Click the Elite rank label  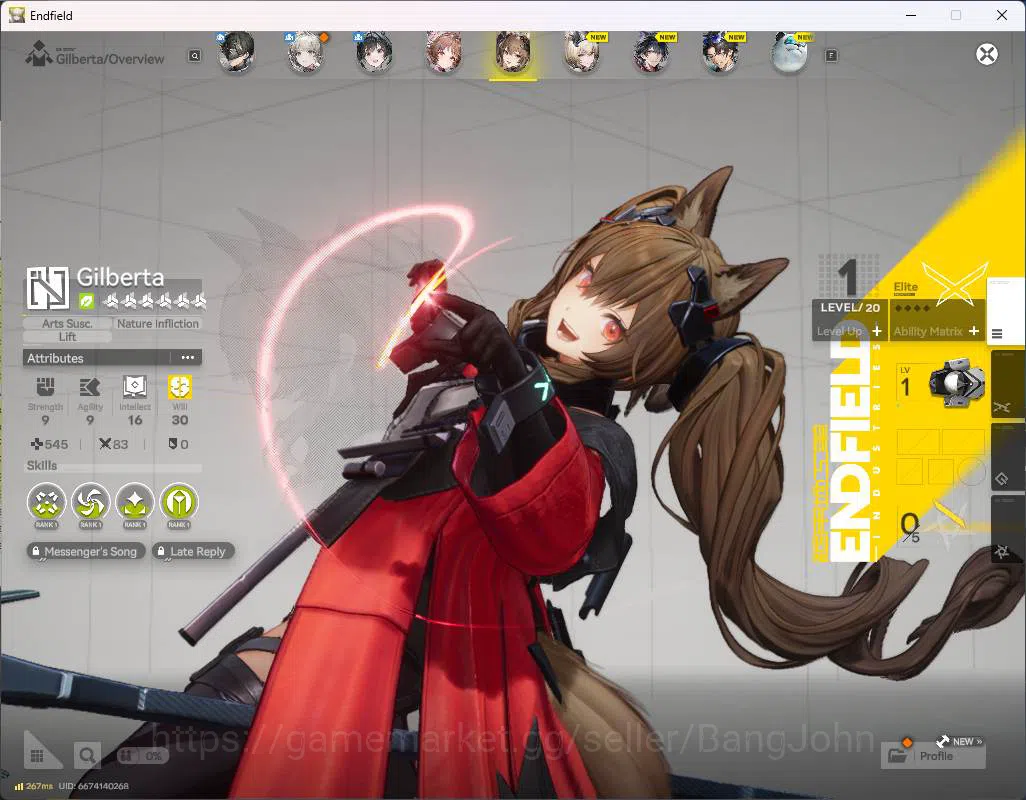(906, 287)
